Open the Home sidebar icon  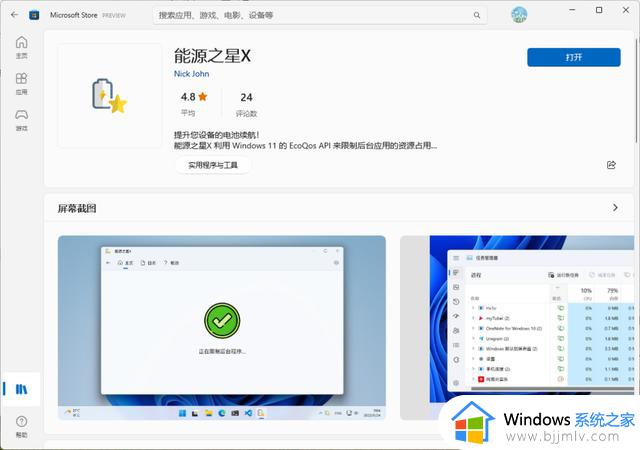(21, 47)
